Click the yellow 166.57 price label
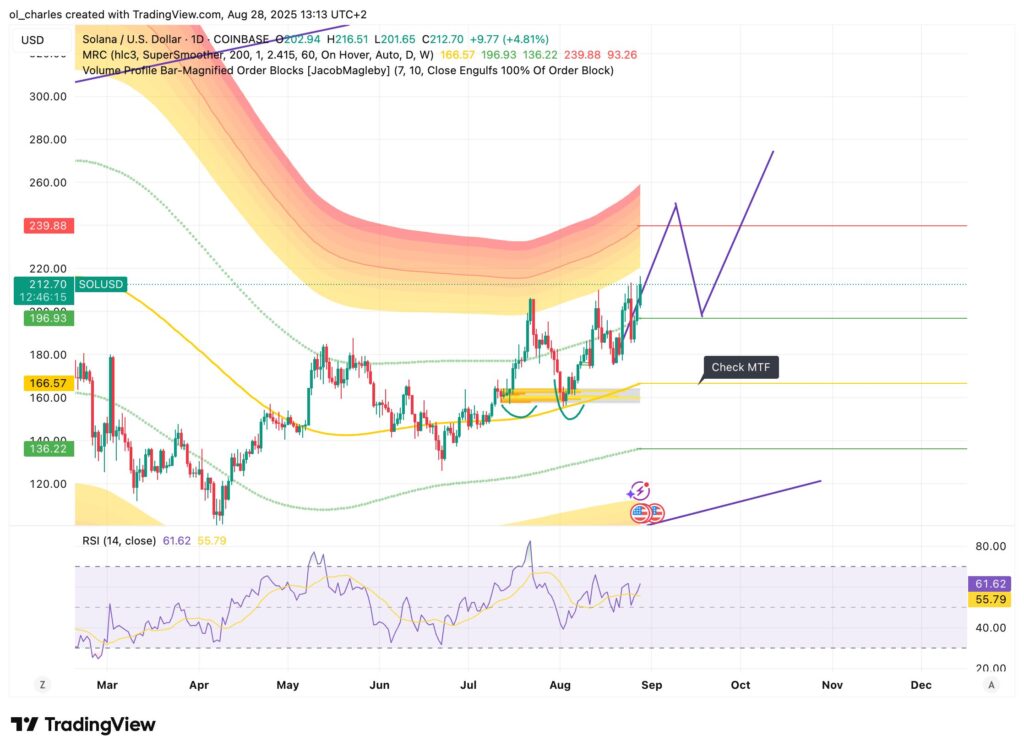Image resolution: width=1024 pixels, height=752 pixels. (x=46, y=383)
